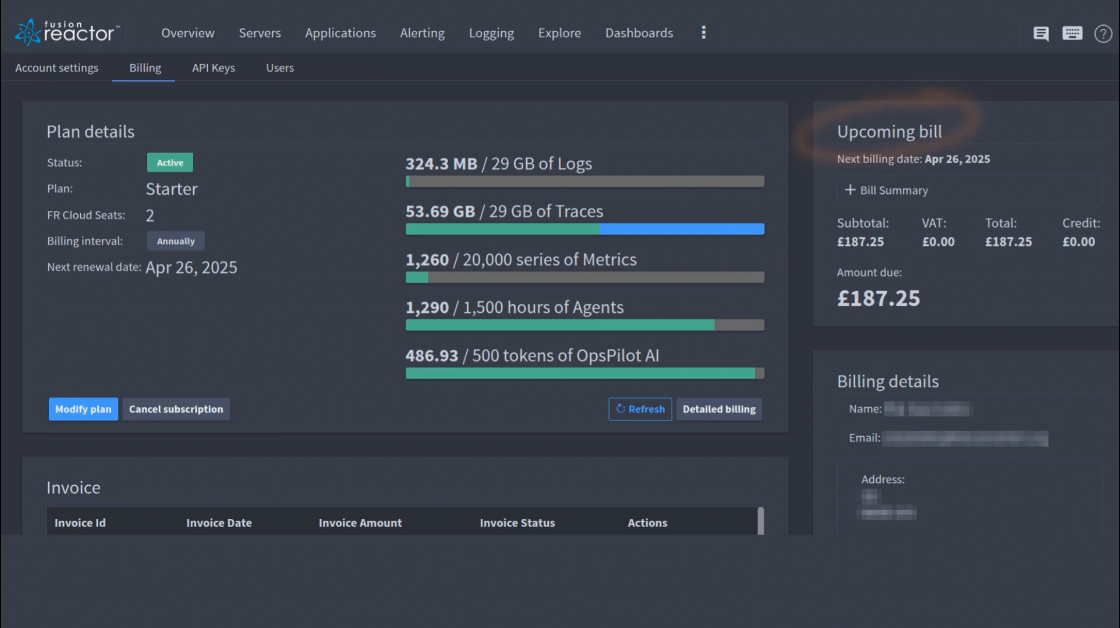Click the OpsPilot AI tokens usage bar
This screenshot has width=1120, height=628.
click(585, 373)
